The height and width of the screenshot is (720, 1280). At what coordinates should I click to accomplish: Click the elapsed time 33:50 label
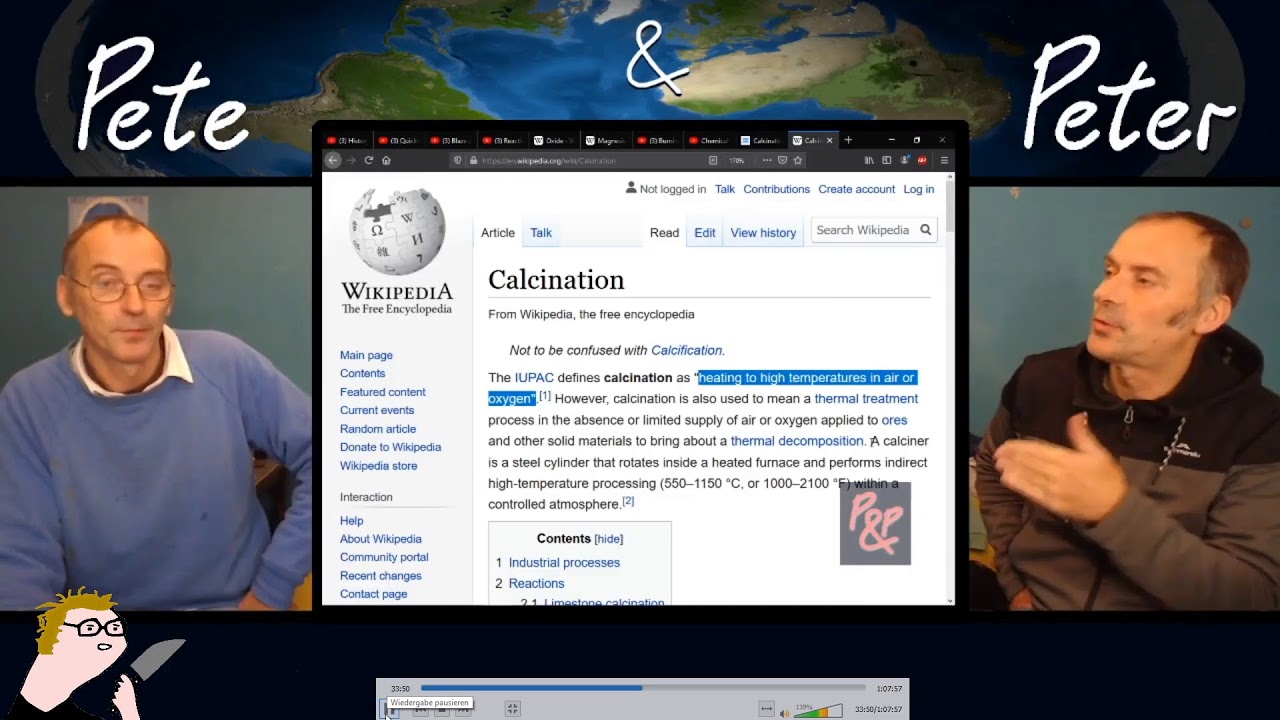(x=400, y=689)
